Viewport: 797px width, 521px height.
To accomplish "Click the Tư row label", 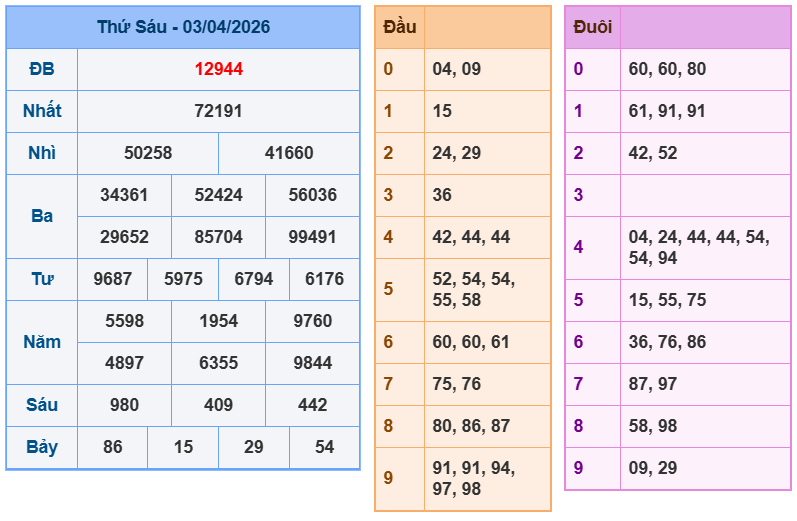I will point(42,279).
